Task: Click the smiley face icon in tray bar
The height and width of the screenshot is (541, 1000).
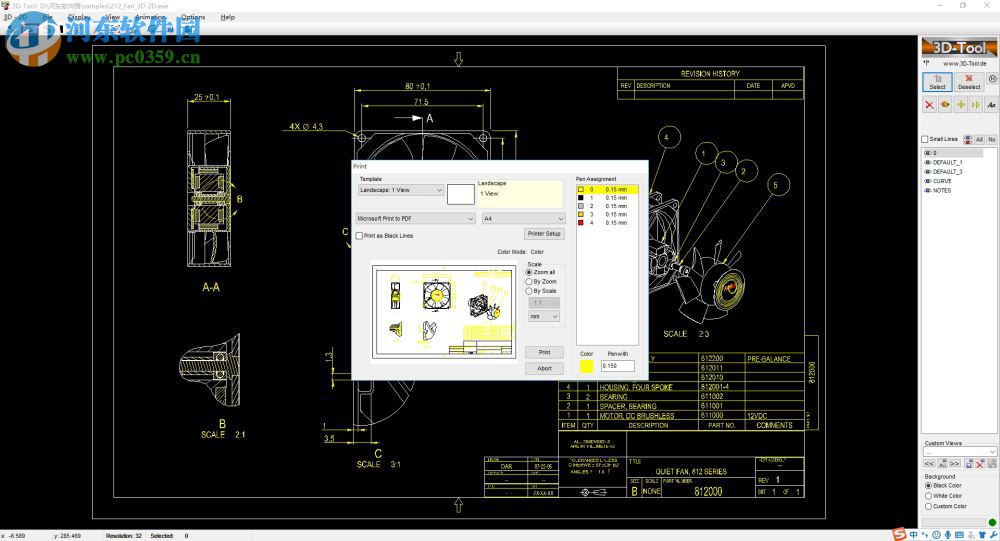Action: (936, 535)
